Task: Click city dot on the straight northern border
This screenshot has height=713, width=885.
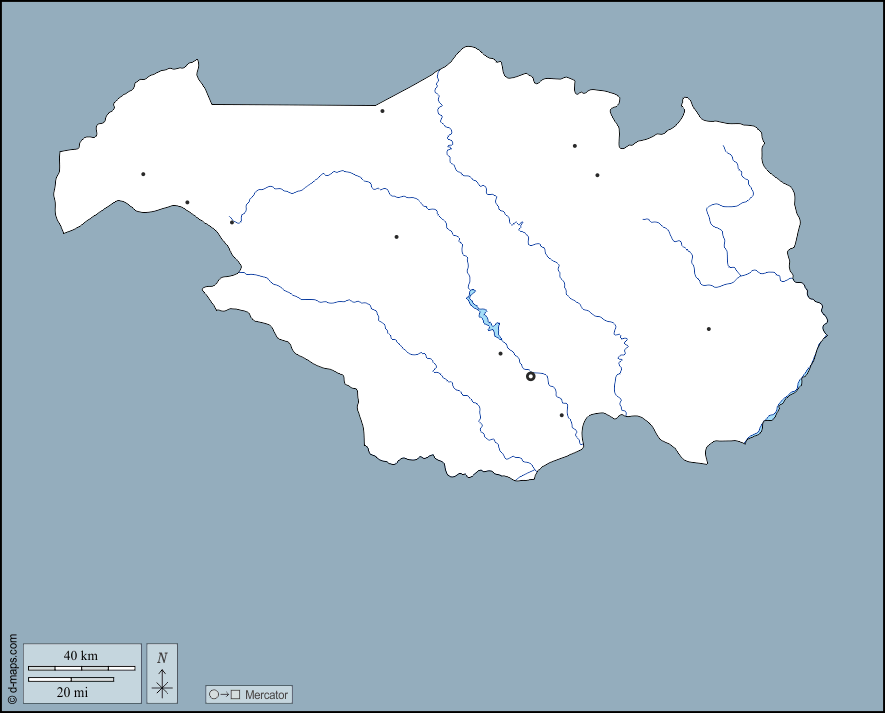Action: click(x=382, y=111)
